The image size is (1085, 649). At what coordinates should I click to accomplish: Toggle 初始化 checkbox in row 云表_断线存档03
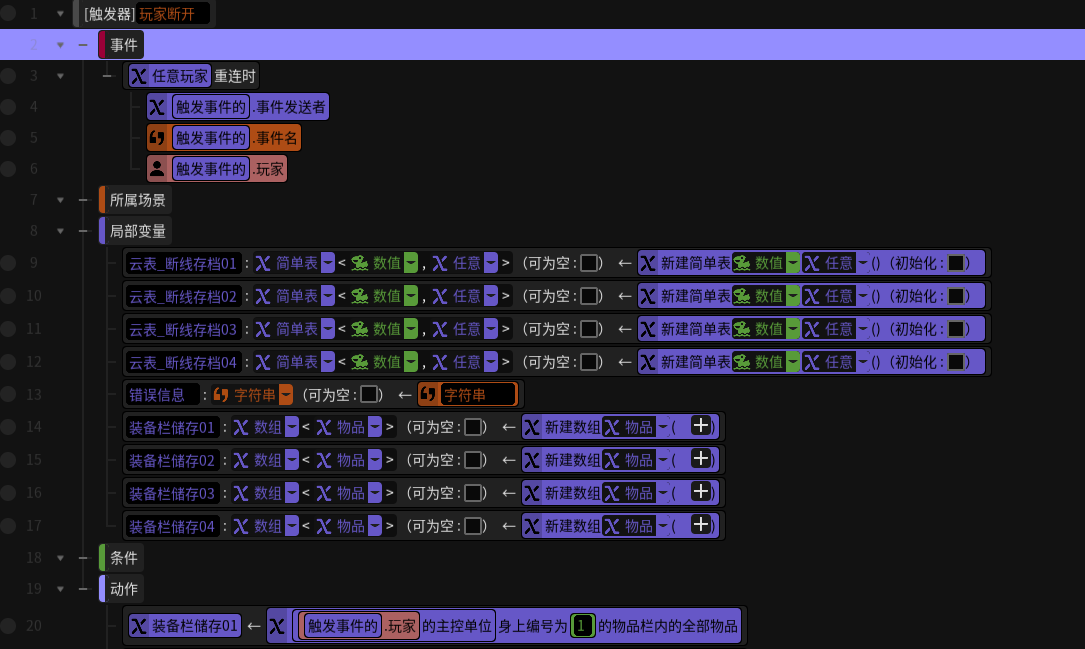[956, 329]
